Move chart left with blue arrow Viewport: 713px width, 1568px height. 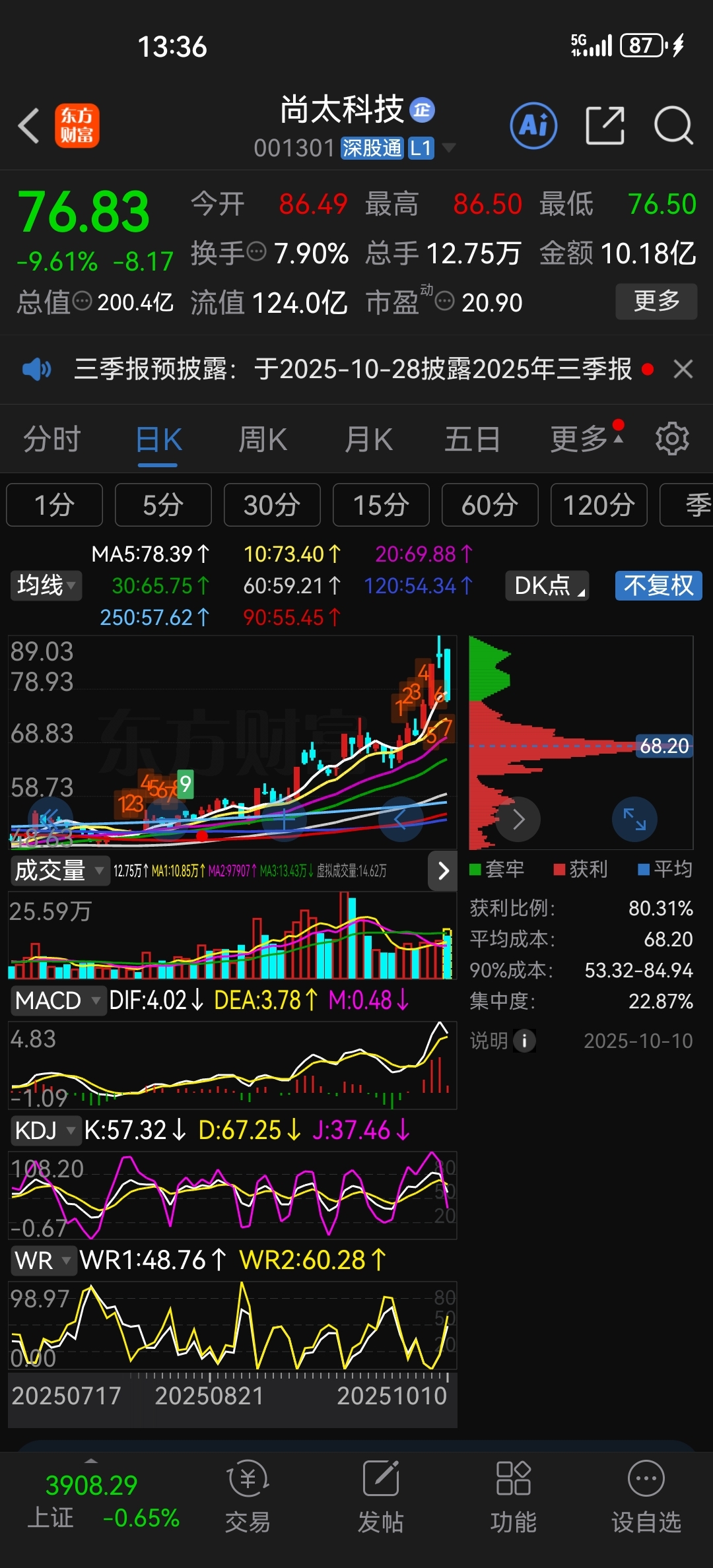point(401,819)
